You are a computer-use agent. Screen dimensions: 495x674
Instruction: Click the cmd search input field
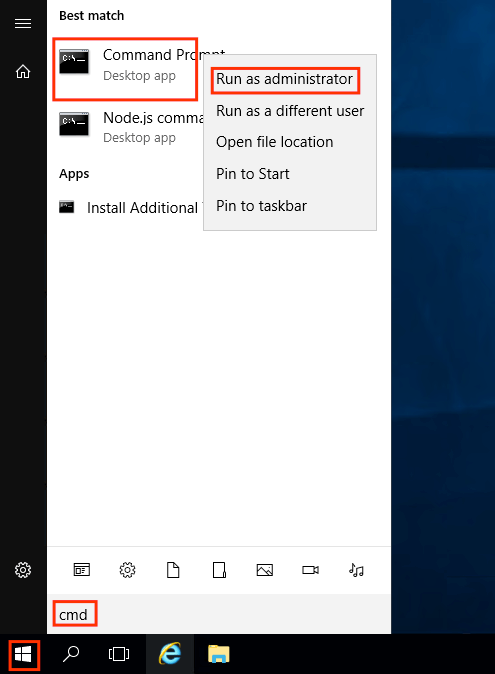219,614
